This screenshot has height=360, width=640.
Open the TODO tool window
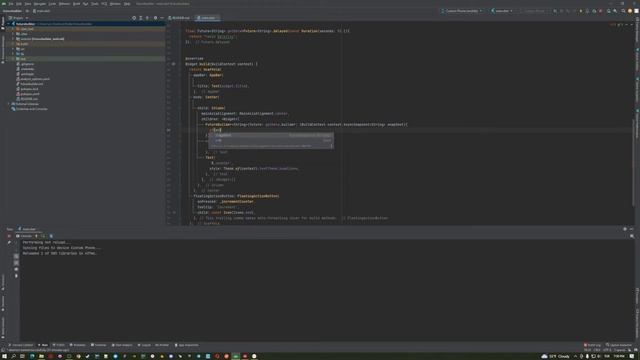click(59, 345)
